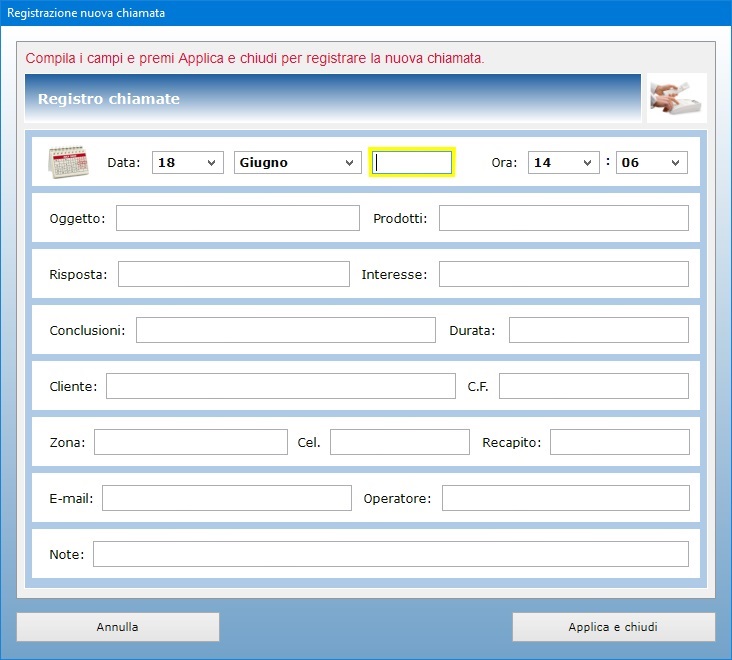
Task: Click the red instruction text Compila i campi
Action: (255, 58)
